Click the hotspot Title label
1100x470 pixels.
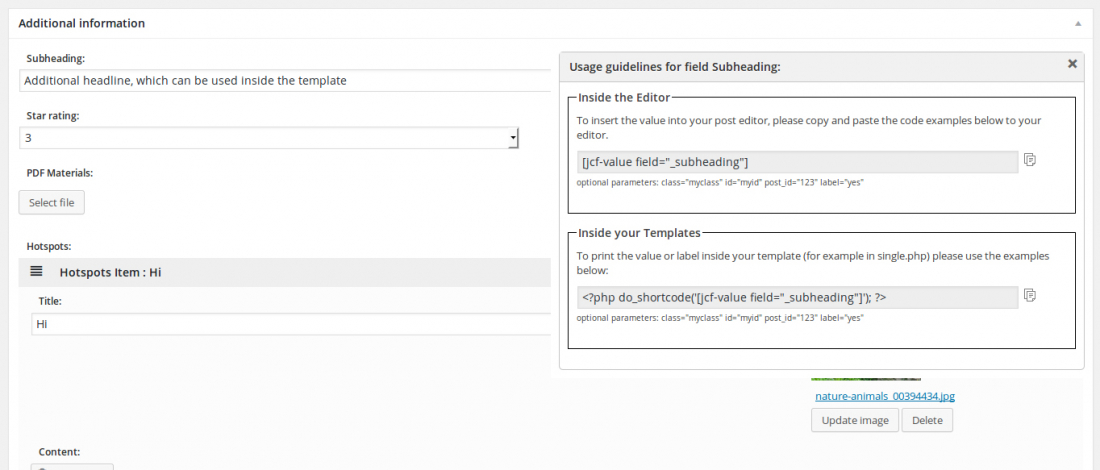(51, 301)
